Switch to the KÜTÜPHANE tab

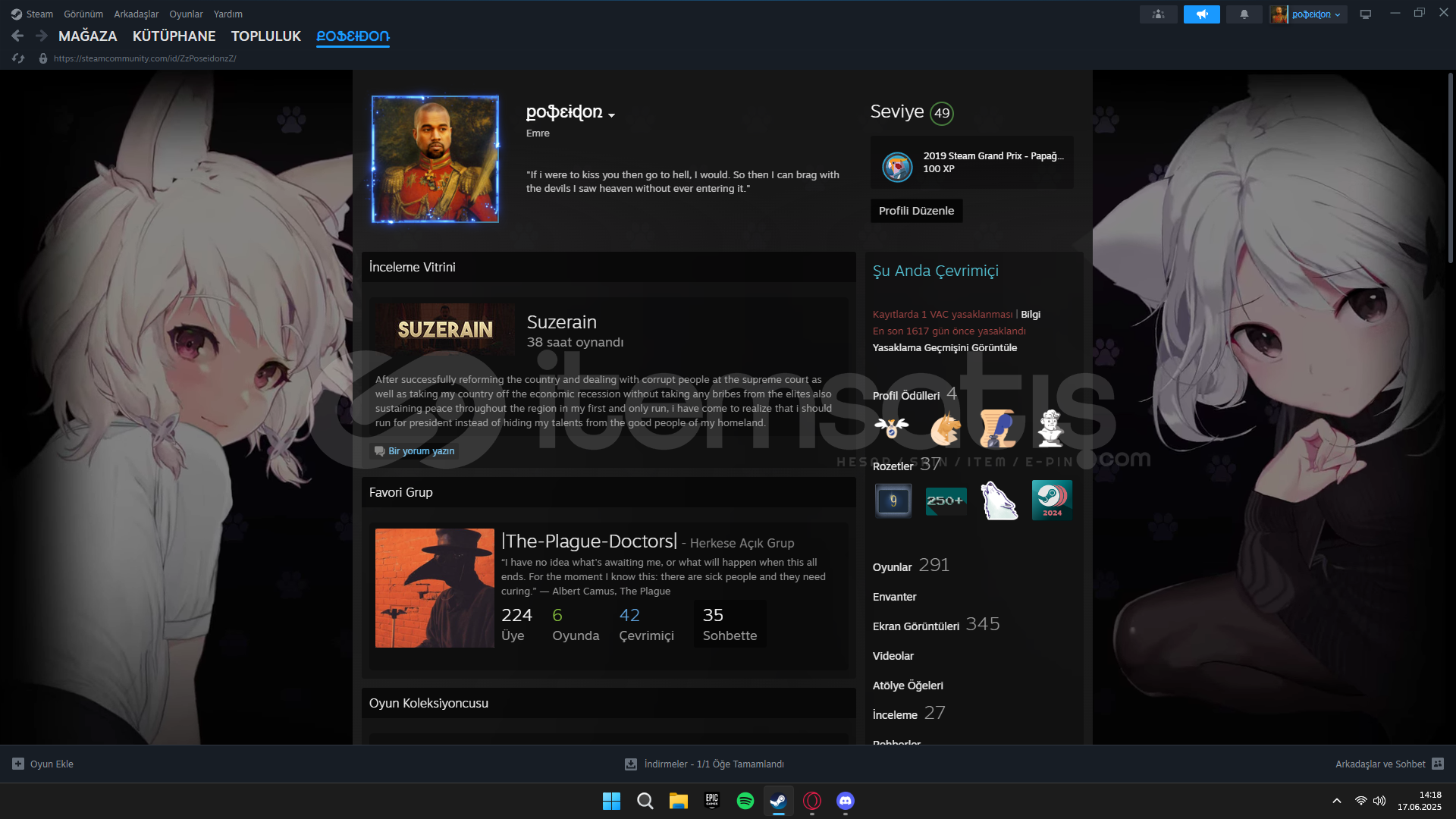tap(174, 36)
